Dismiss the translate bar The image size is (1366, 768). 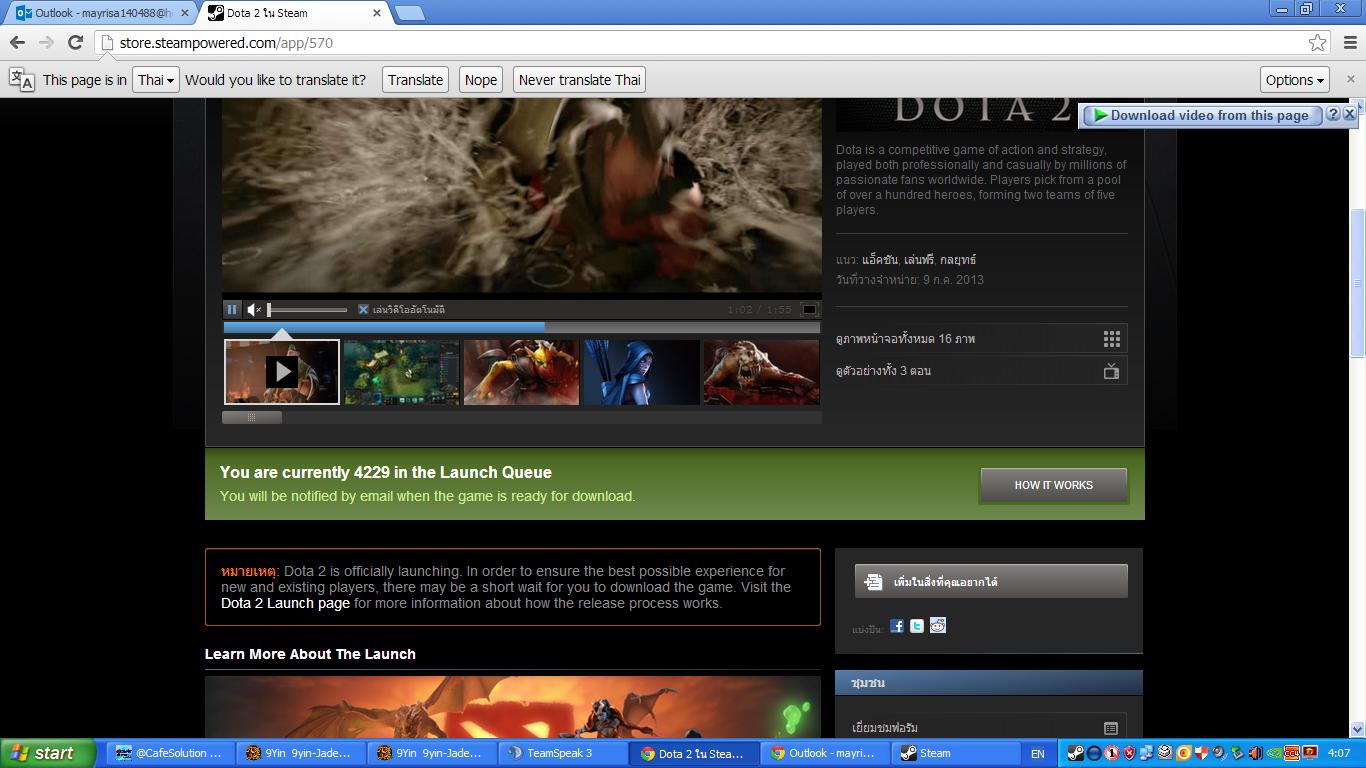click(1351, 79)
